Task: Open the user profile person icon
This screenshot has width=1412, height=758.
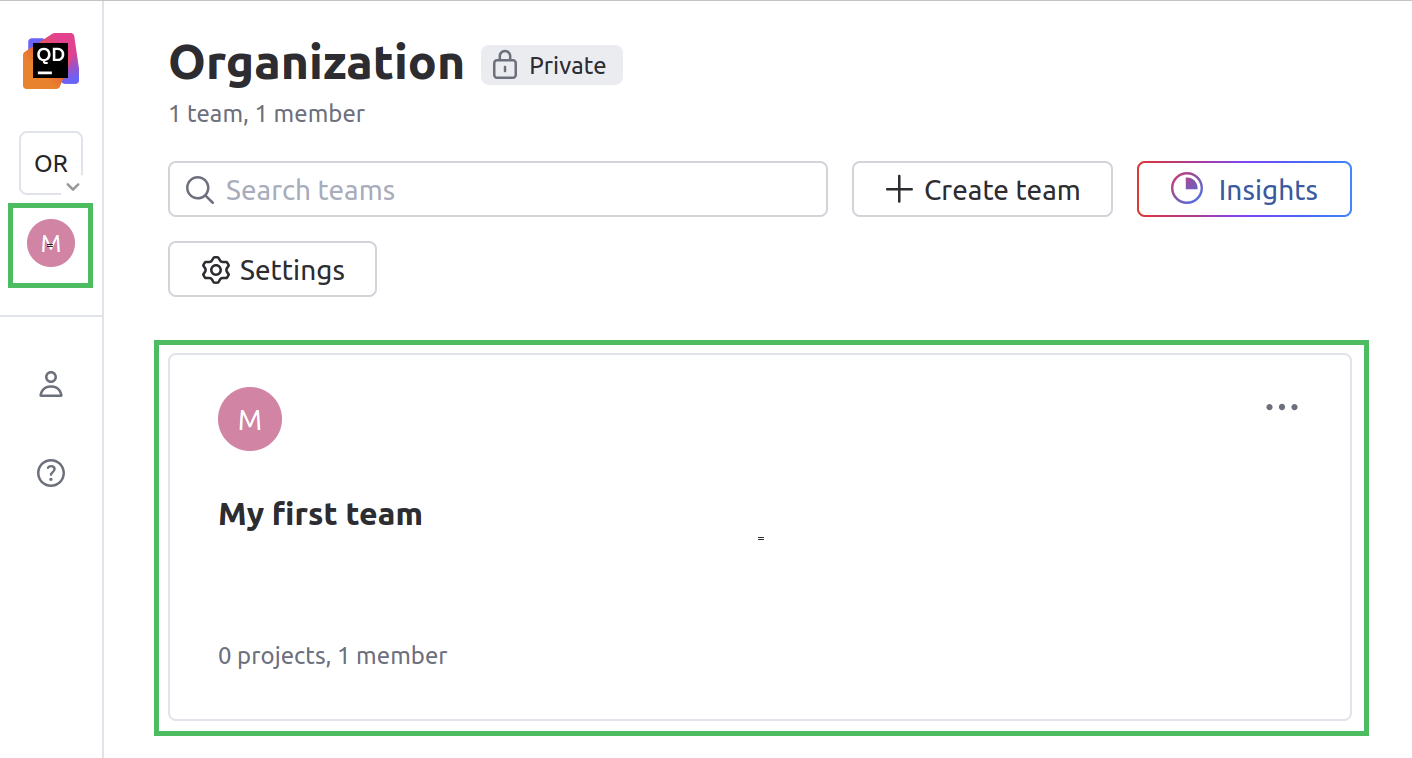Action: coord(50,384)
